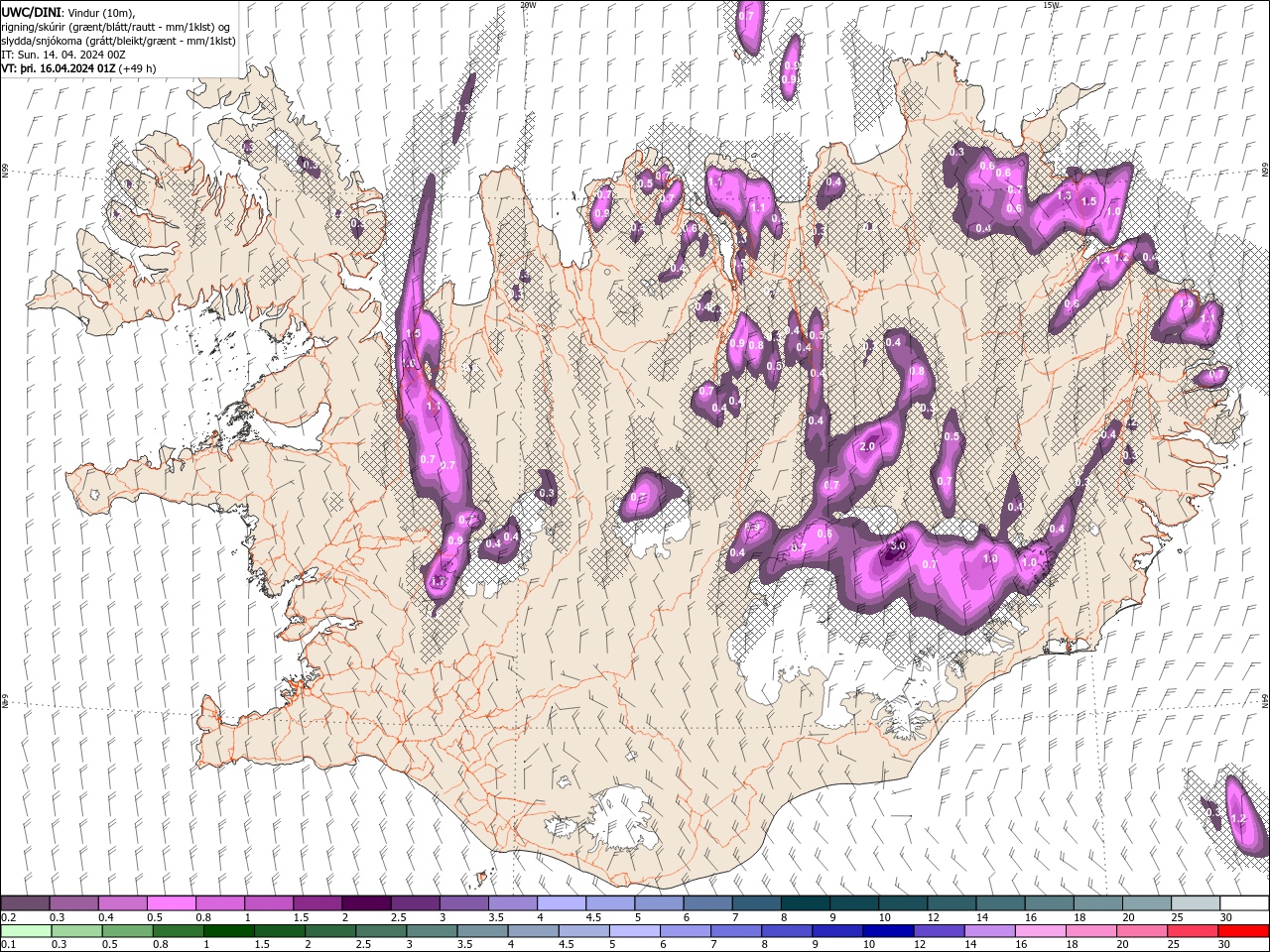This screenshot has height=952, width=1270.
Task: Click the bright red swatch labeled 30
Action: tap(1244, 931)
